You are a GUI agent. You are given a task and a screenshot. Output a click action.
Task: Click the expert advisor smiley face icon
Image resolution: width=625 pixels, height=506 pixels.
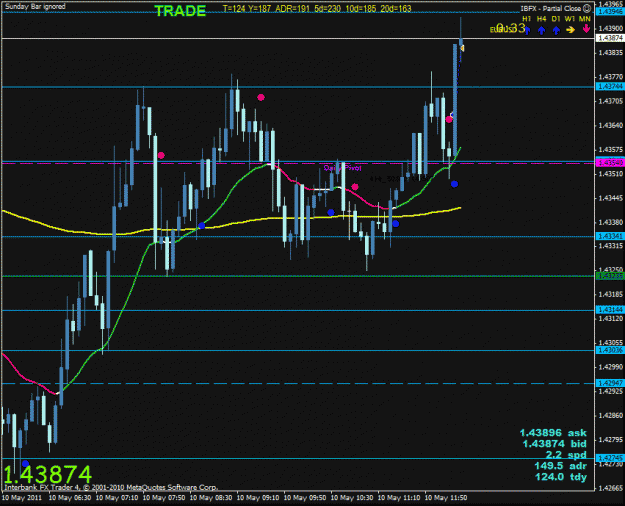[587, 8]
